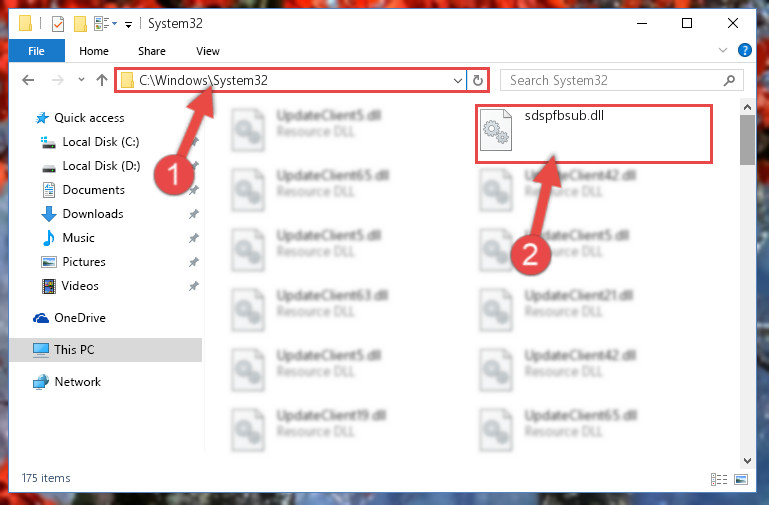Viewport: 769px width, 505px height.
Task: Click the vertical scrollbar down arrow
Action: coord(747,461)
